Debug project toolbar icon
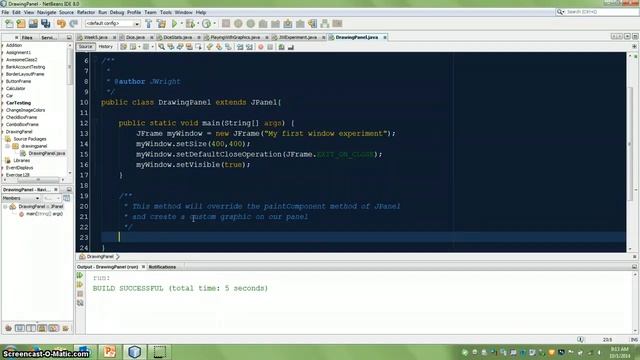Screen dimensions: 640x360 pyautogui.click(x=190, y=24)
